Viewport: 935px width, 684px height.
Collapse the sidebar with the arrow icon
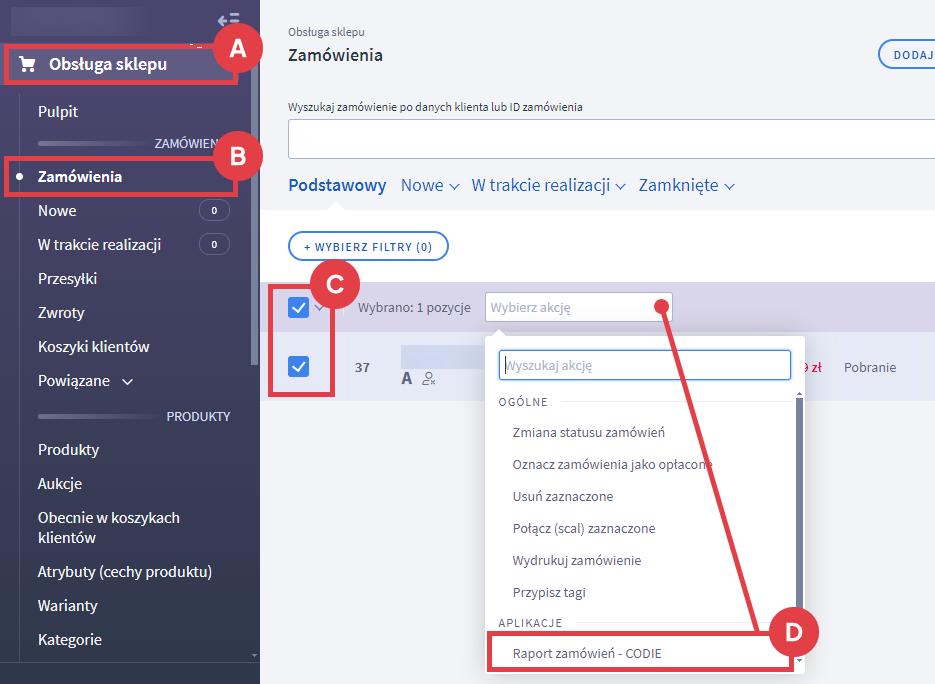(x=229, y=19)
